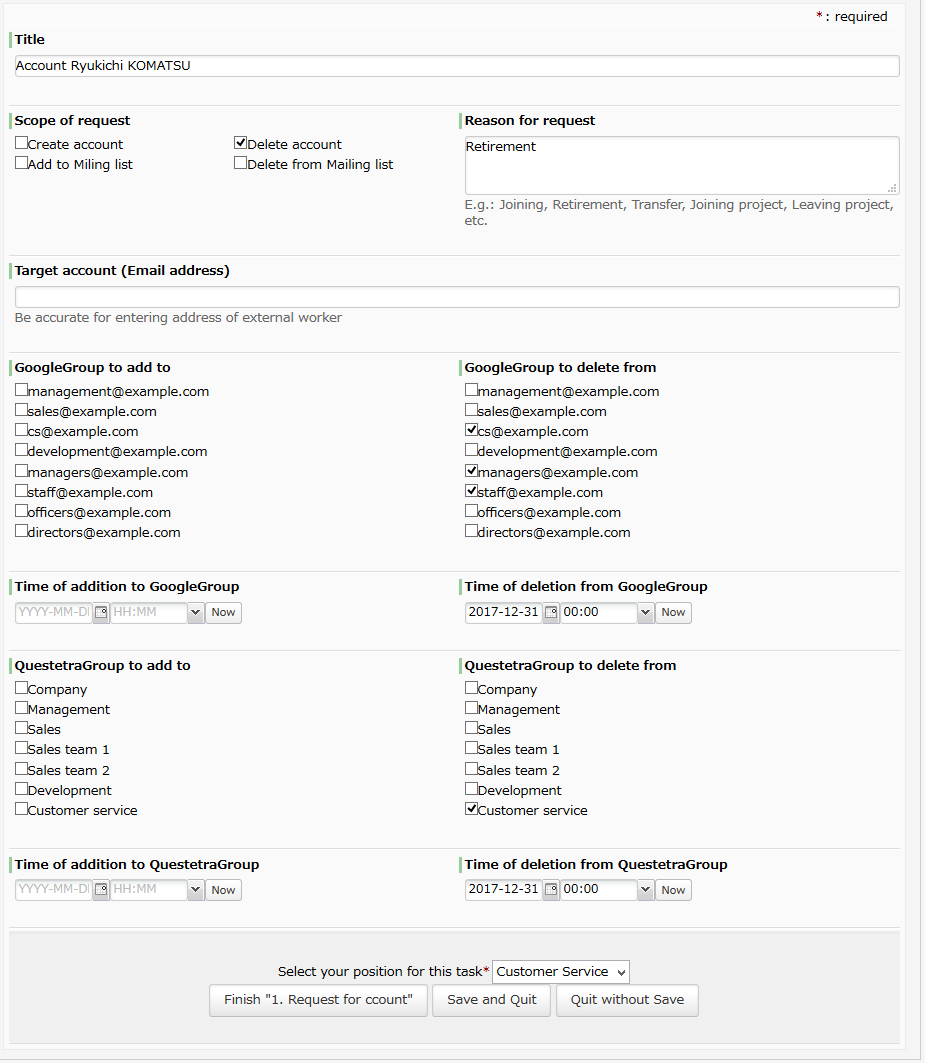The image size is (925, 1063).
Task: Open the position selector showing Customer Service
Action: pyautogui.click(x=561, y=972)
